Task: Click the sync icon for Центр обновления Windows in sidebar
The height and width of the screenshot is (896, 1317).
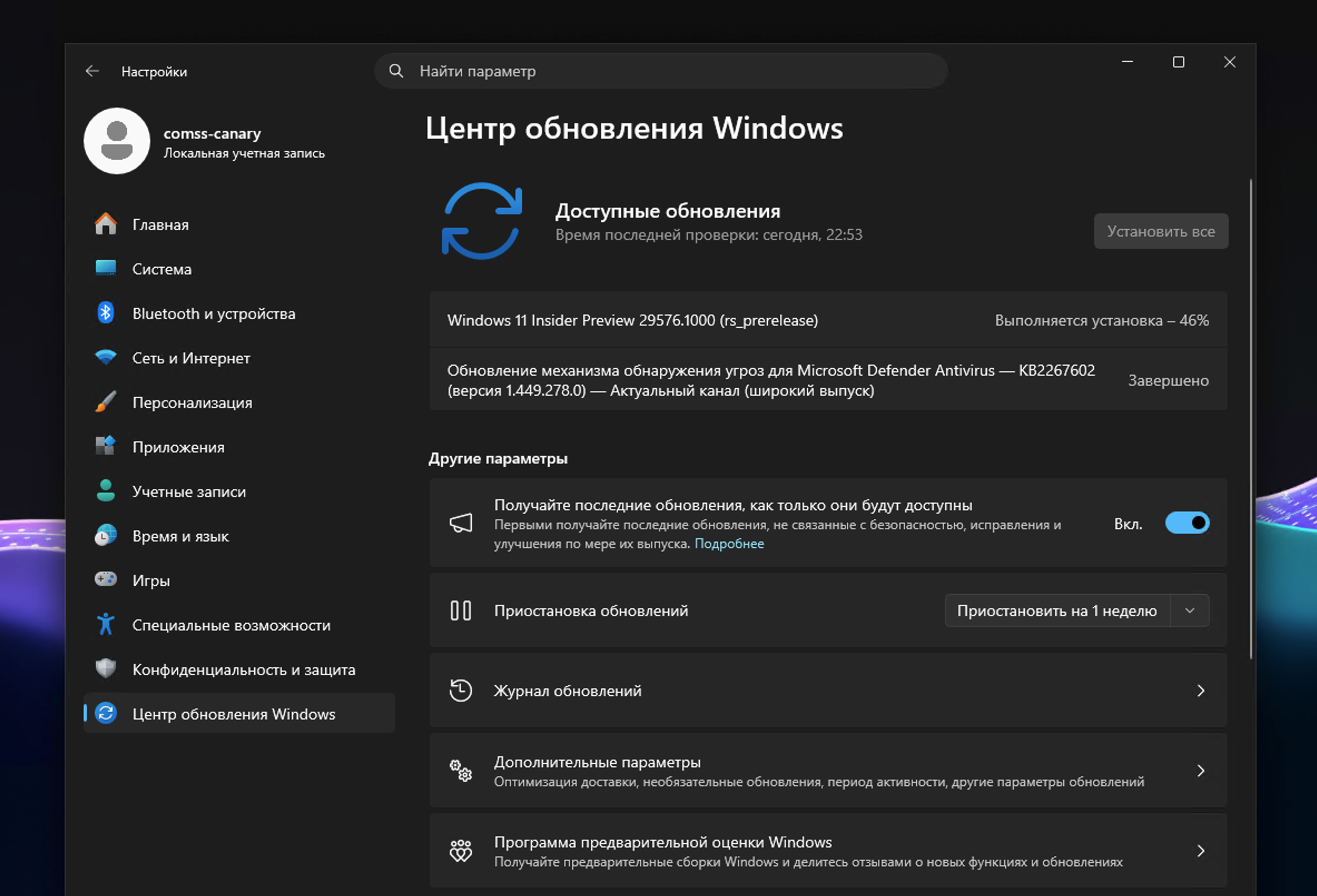Action: pyautogui.click(x=106, y=713)
